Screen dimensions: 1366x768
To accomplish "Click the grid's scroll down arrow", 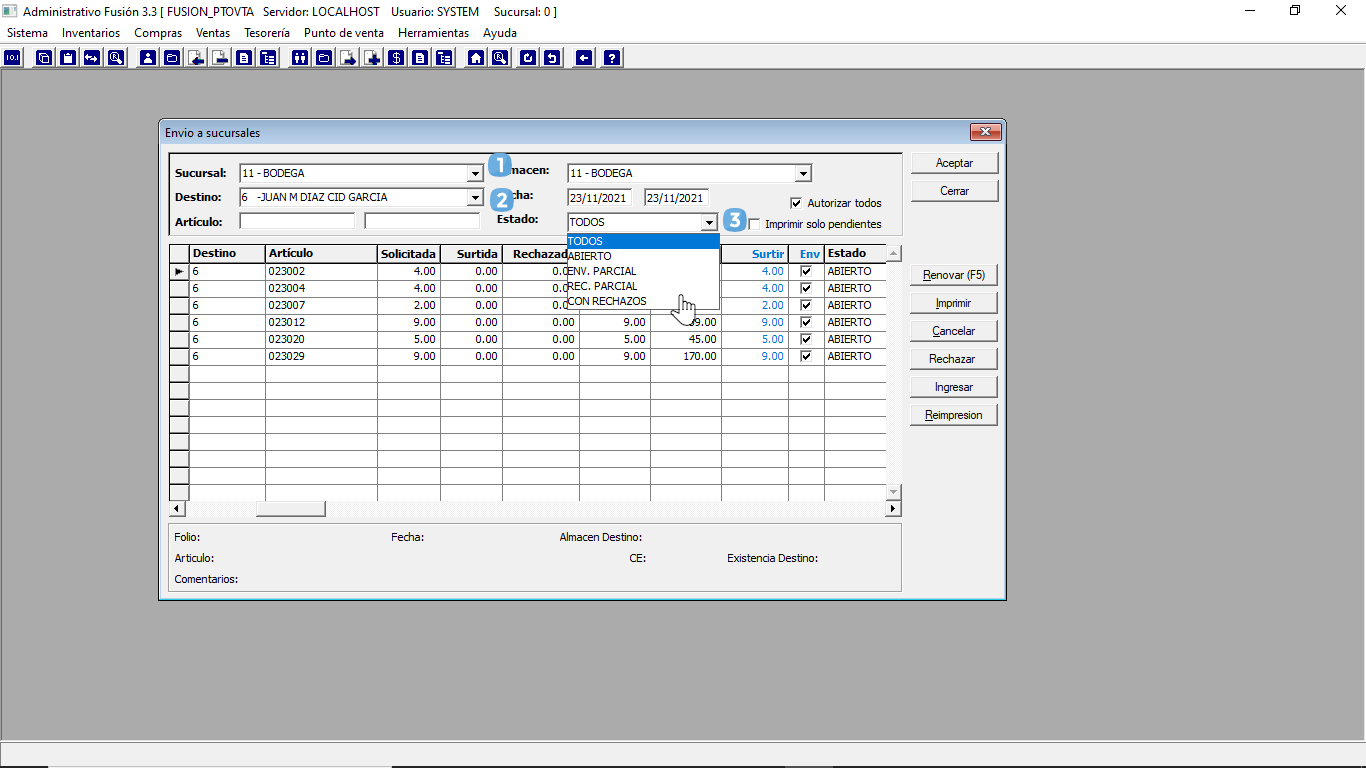I will click(893, 492).
